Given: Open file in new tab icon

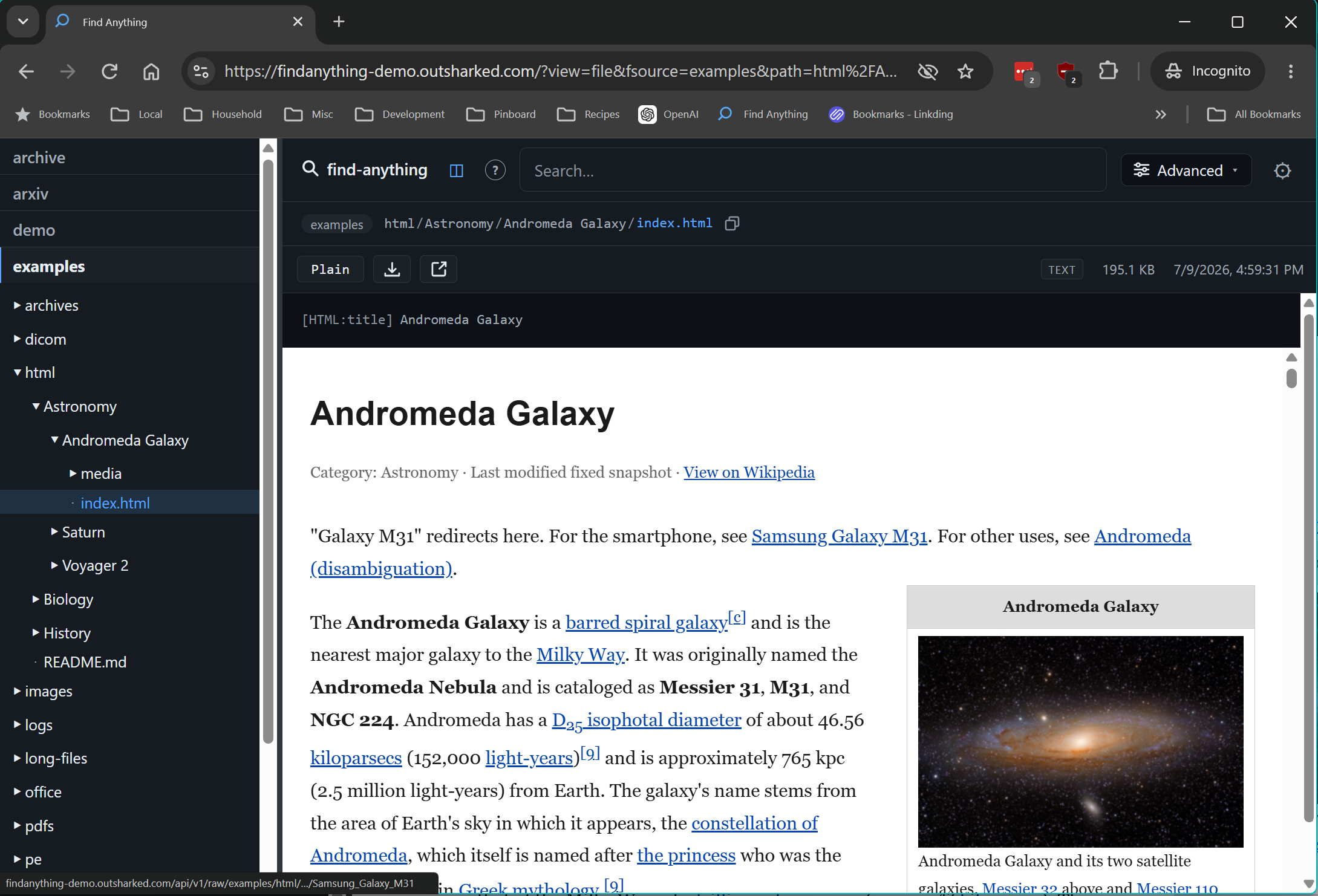Looking at the screenshot, I should tap(439, 269).
